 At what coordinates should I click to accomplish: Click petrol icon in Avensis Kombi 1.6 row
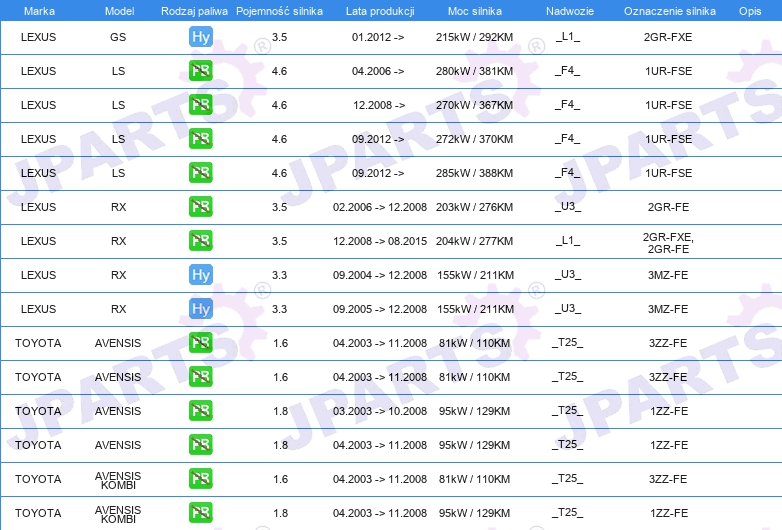201,479
